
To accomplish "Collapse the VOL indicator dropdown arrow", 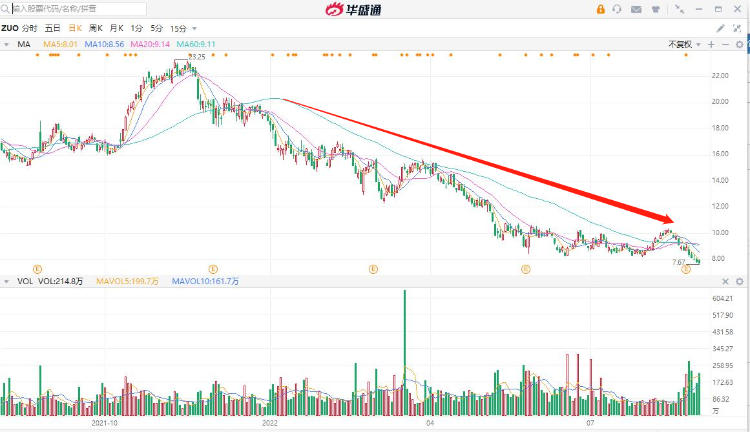I will [x=8, y=282].
